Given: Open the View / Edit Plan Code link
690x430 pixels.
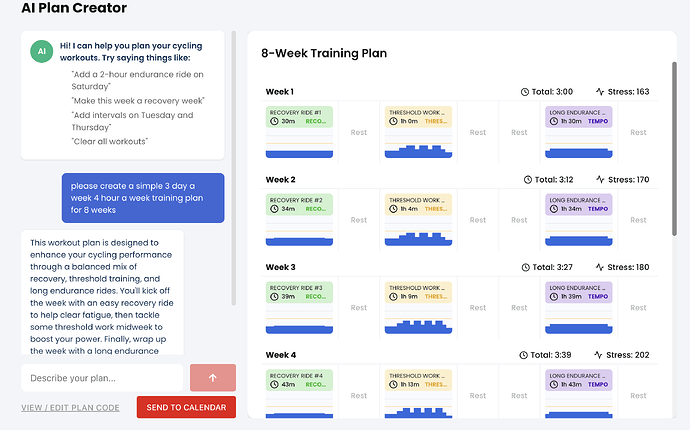Looking at the screenshot, I should [x=70, y=408].
